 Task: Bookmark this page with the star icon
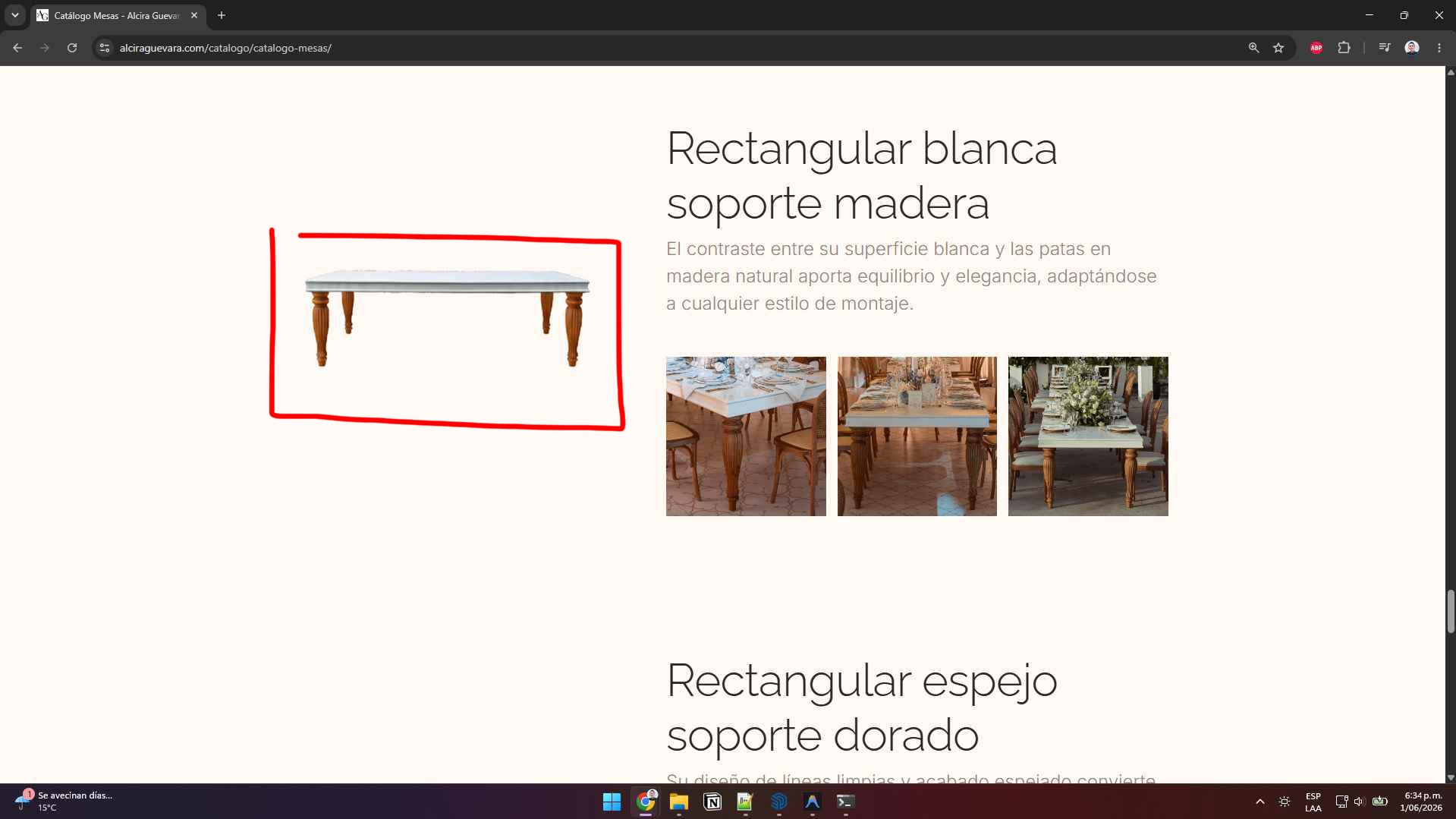point(1278,48)
